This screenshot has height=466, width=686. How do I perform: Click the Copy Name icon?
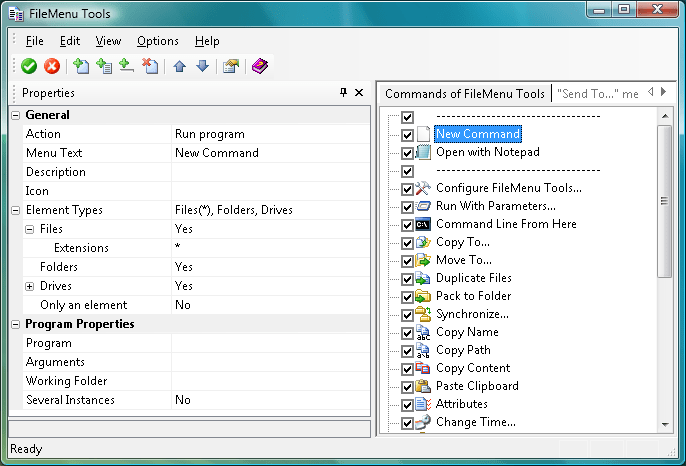(x=423, y=332)
